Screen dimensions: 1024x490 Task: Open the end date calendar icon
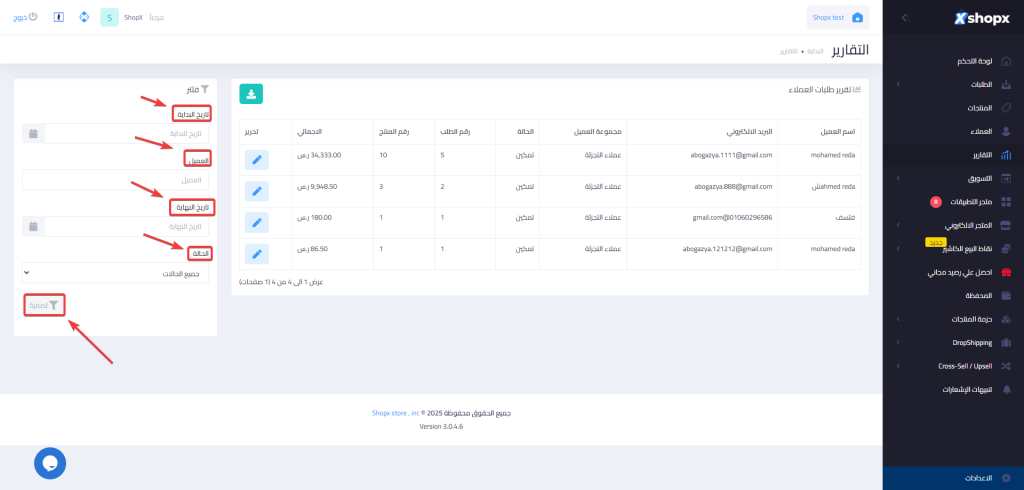(x=33, y=227)
